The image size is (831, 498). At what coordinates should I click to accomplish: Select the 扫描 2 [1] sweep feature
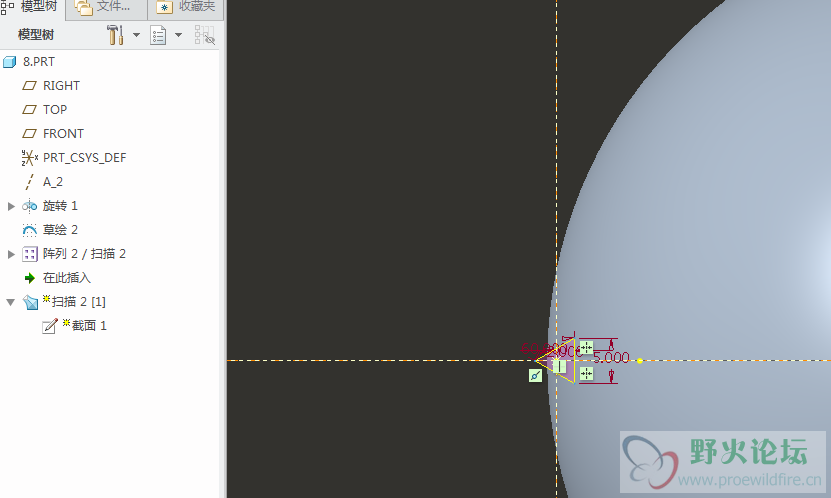pos(78,301)
